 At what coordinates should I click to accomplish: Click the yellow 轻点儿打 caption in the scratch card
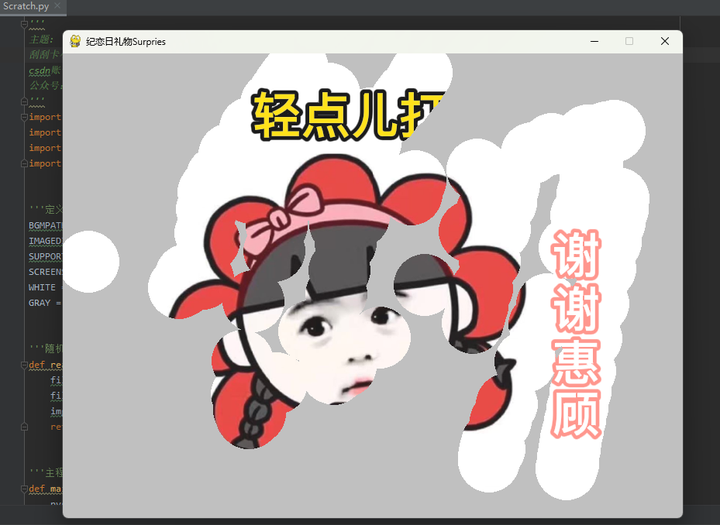pos(349,115)
